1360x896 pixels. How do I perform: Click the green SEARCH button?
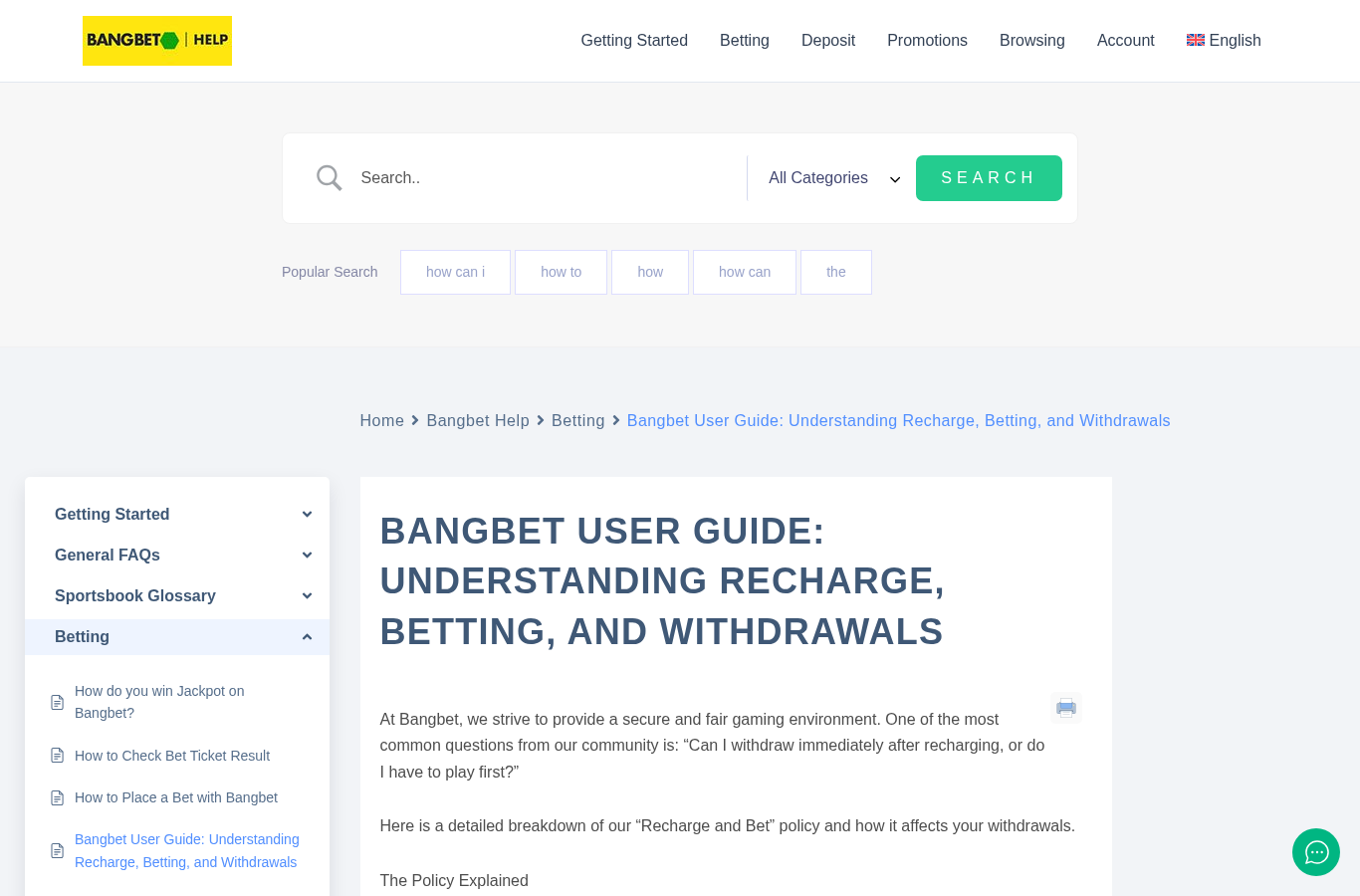coord(989,178)
